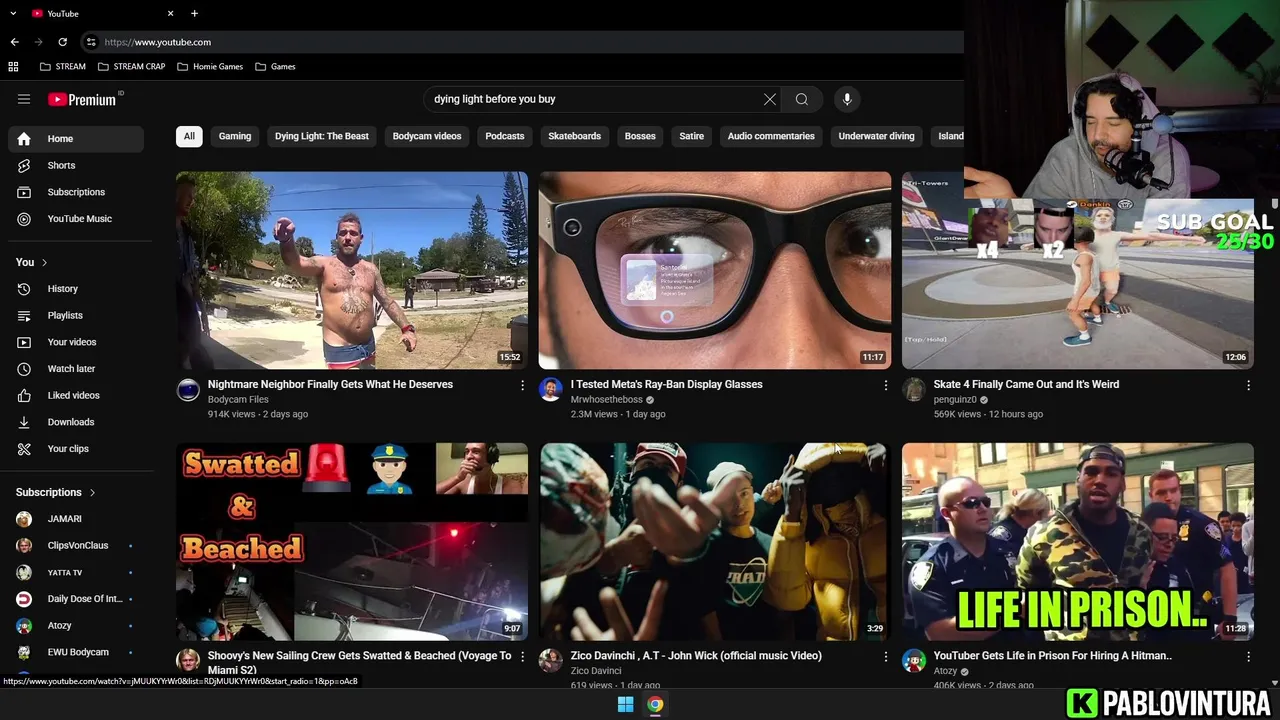Image resolution: width=1280 pixels, height=720 pixels.
Task: Open Atozy channel in subscriptions list
Action: click(76, 626)
